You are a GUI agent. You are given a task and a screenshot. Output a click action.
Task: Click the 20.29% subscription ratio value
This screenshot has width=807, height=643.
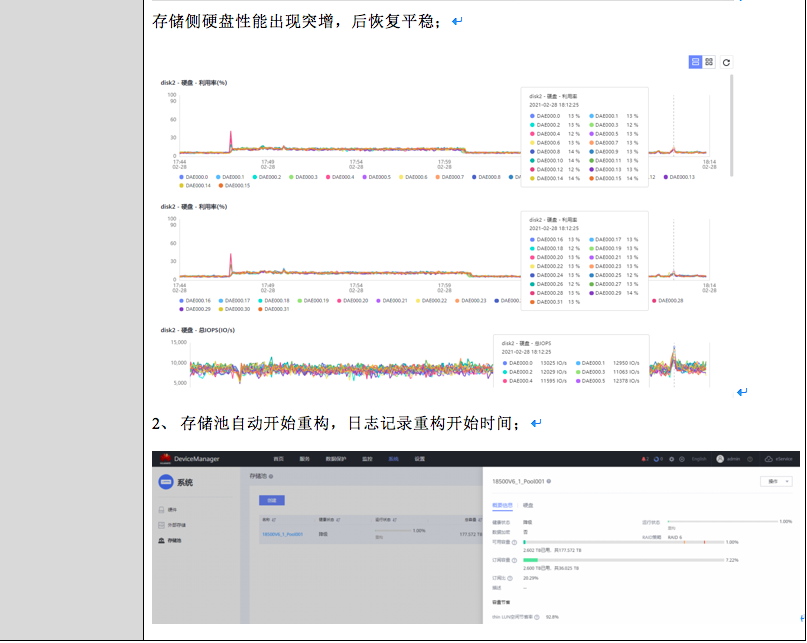pos(531,578)
